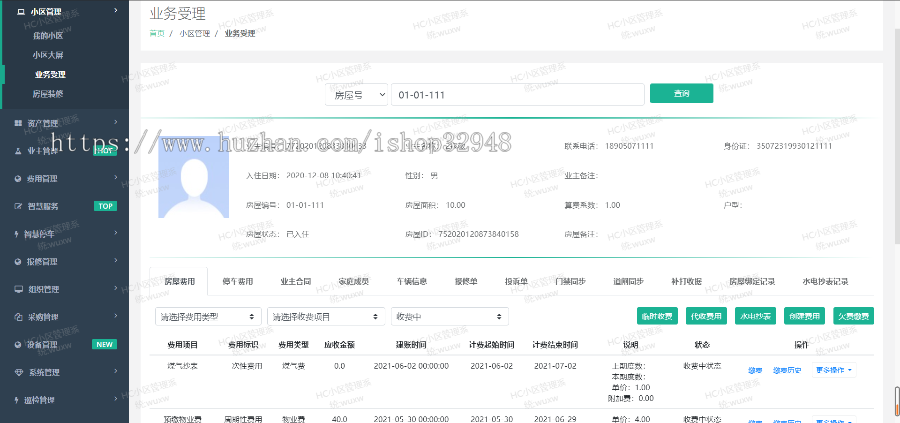The image size is (900, 423).
Task: Open the 房屋号 search type dropdown
Action: tap(357, 94)
